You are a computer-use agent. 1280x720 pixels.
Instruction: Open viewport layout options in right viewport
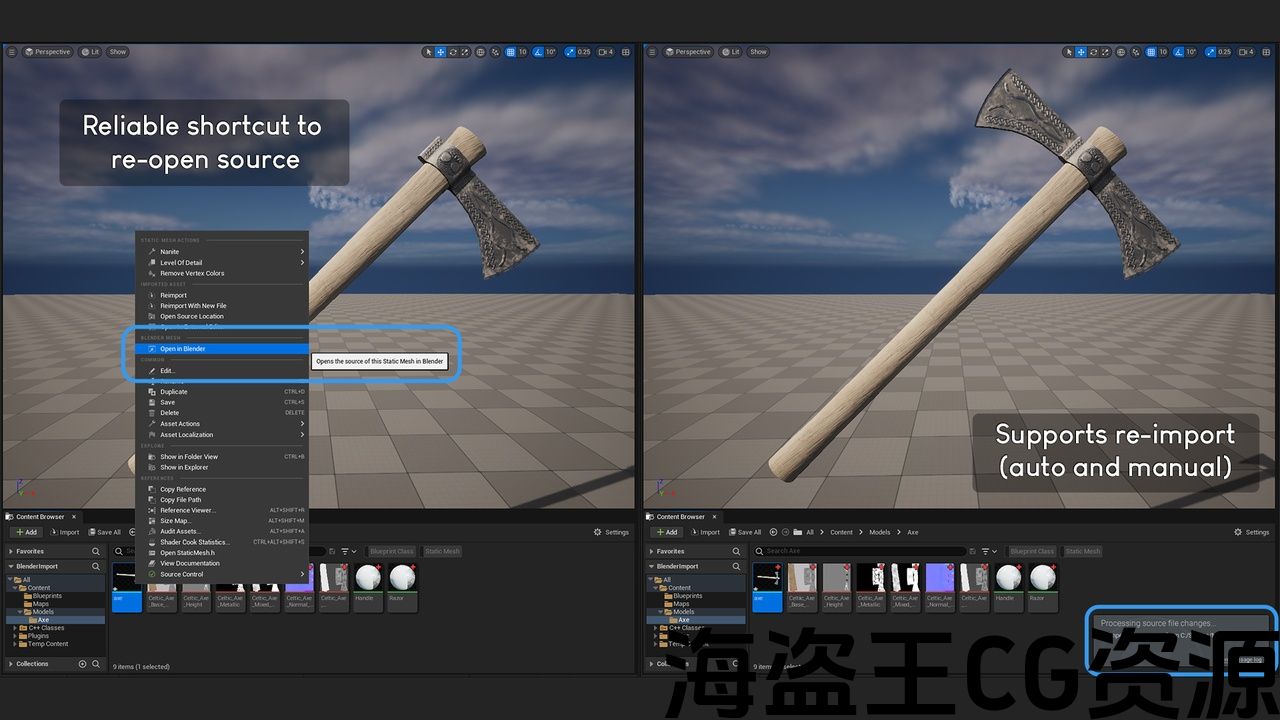pos(1267,52)
